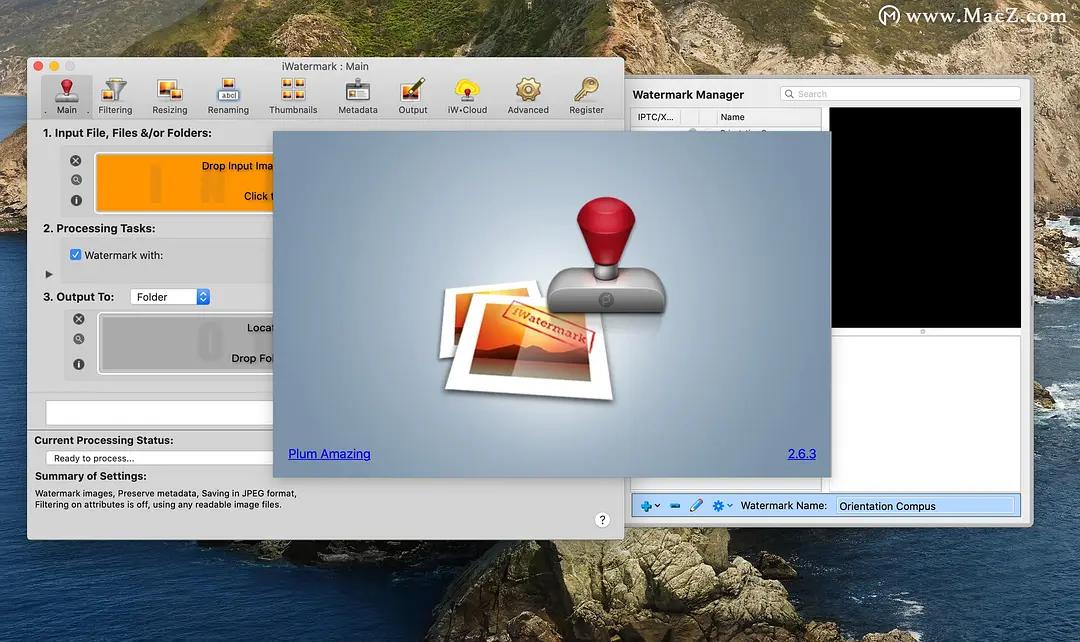The height and width of the screenshot is (642, 1080).
Task: Switch to the Output tab
Action: click(x=412, y=96)
